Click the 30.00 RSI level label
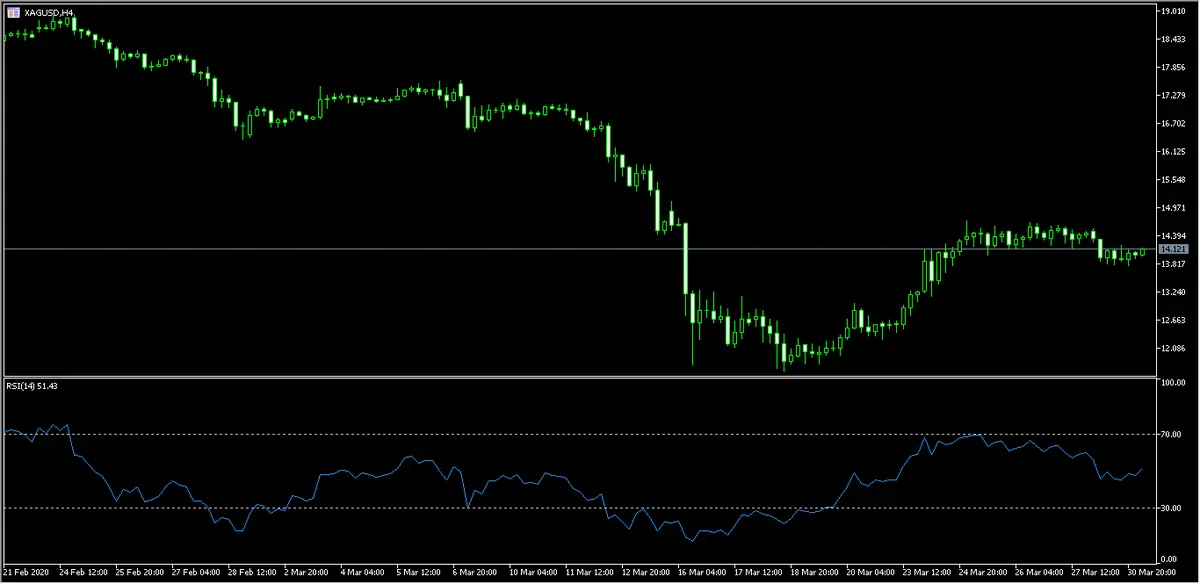This screenshot has width=1200, height=584. point(1172,508)
